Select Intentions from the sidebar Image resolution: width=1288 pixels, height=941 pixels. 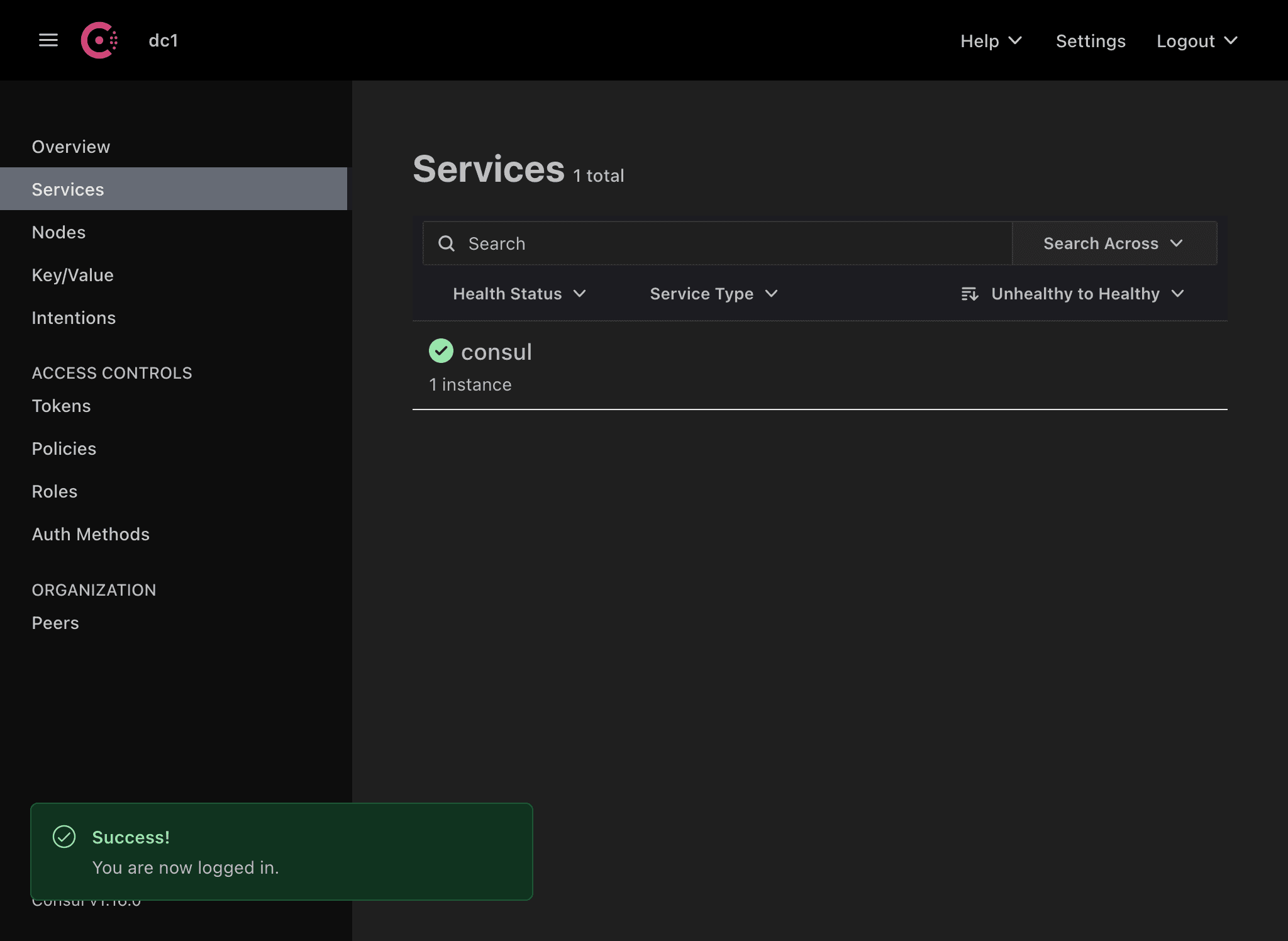73,318
